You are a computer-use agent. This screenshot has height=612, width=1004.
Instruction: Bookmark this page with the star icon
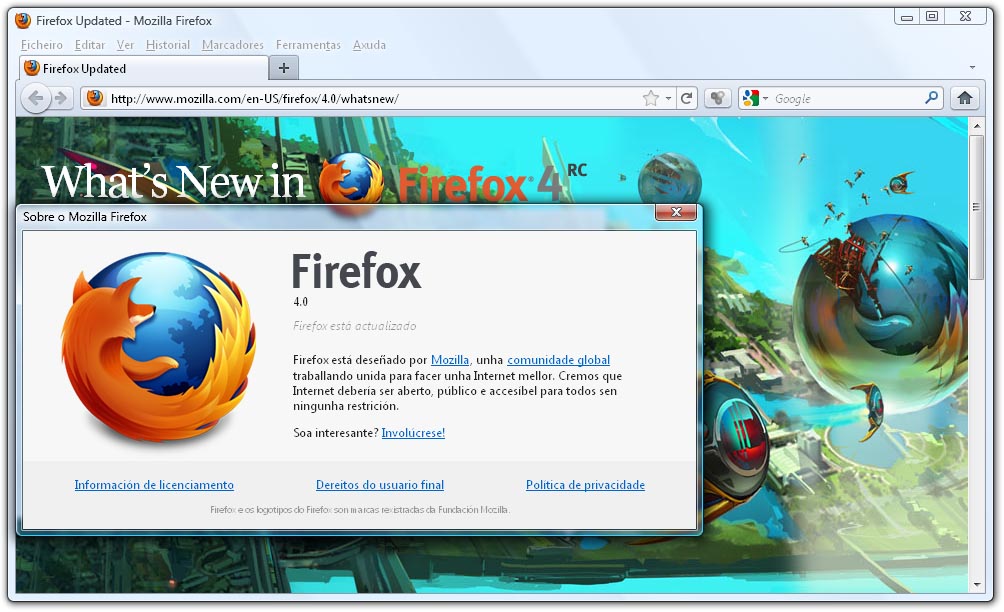click(x=651, y=98)
